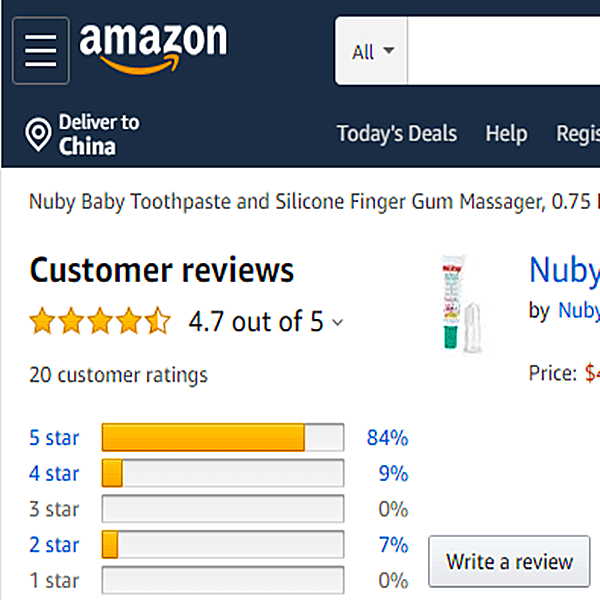This screenshot has width=600, height=600.
Task: Click the 9% rating percentage link
Action: (x=393, y=473)
